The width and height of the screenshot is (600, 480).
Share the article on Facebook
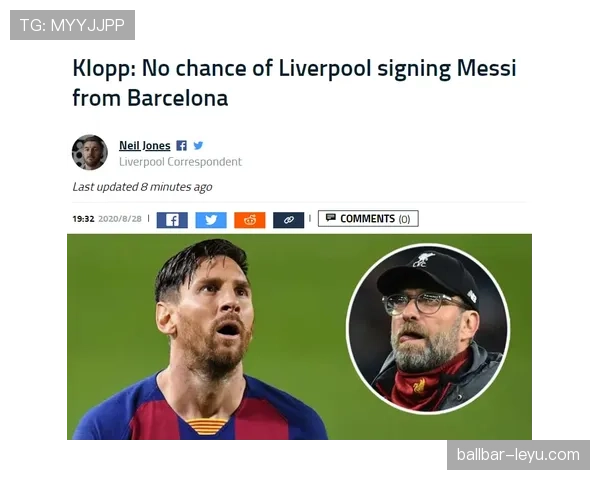[172, 220]
